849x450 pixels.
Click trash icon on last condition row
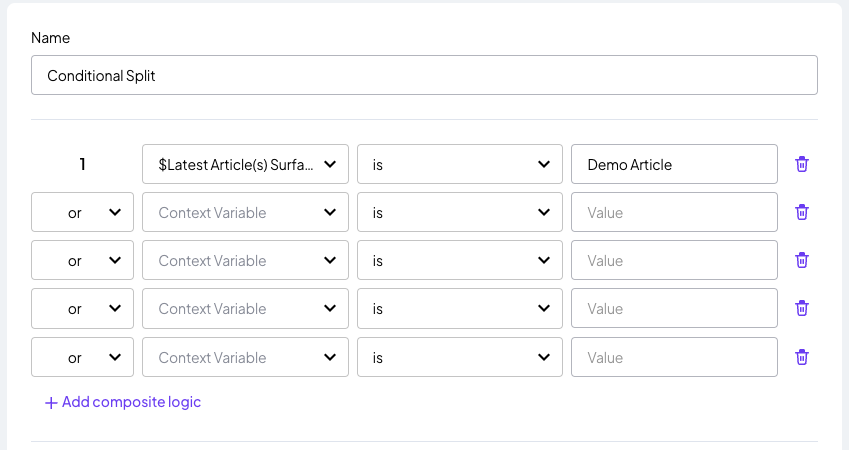pyautogui.click(x=802, y=357)
